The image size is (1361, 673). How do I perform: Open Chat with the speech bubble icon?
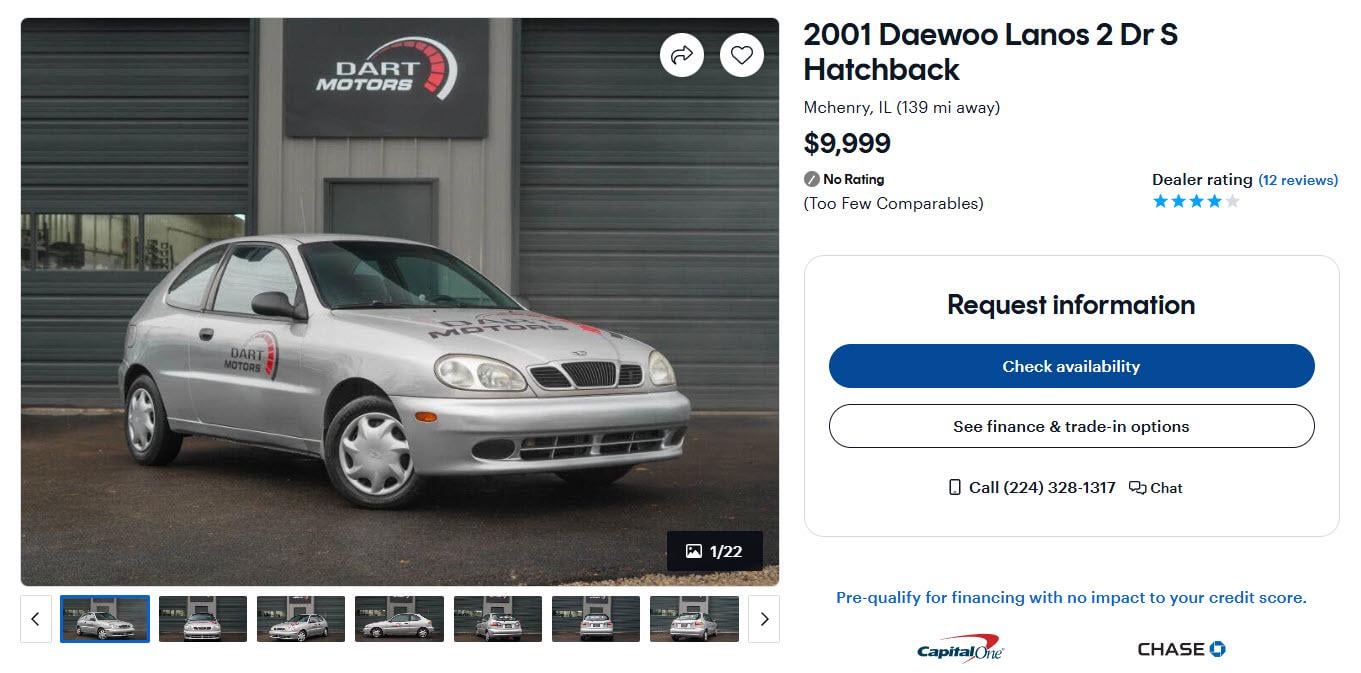1137,488
